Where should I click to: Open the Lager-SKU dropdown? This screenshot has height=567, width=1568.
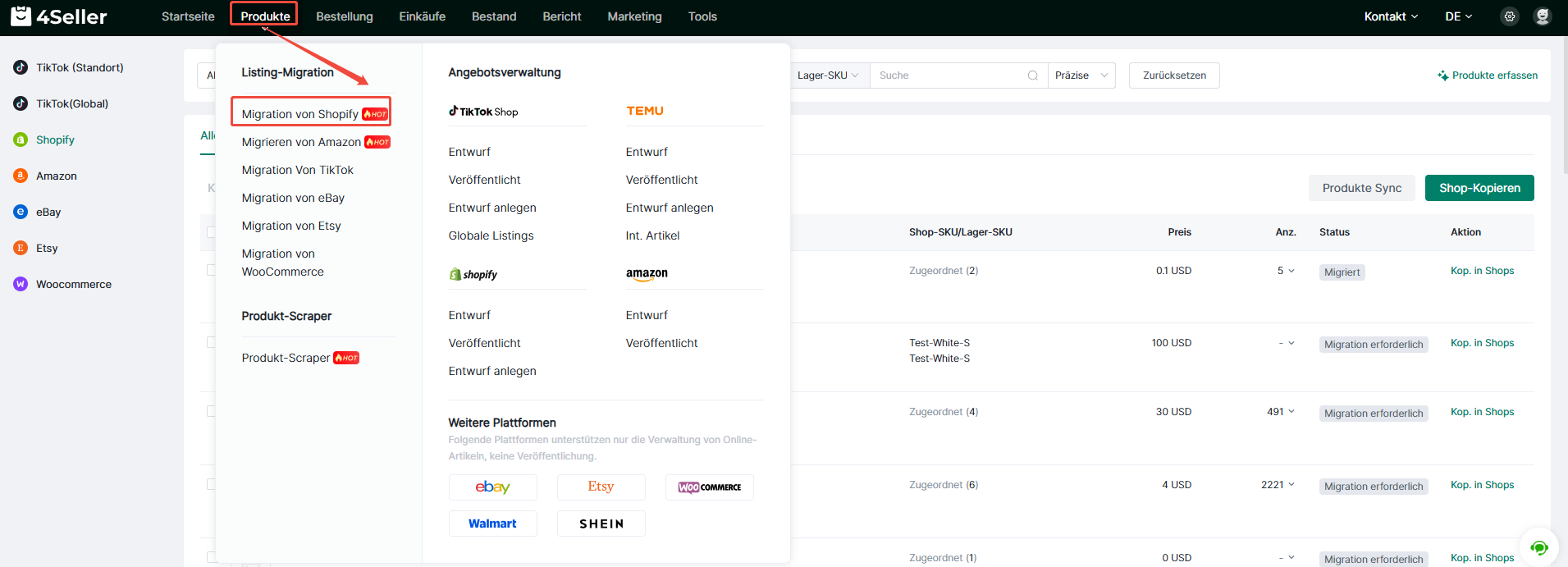829,75
